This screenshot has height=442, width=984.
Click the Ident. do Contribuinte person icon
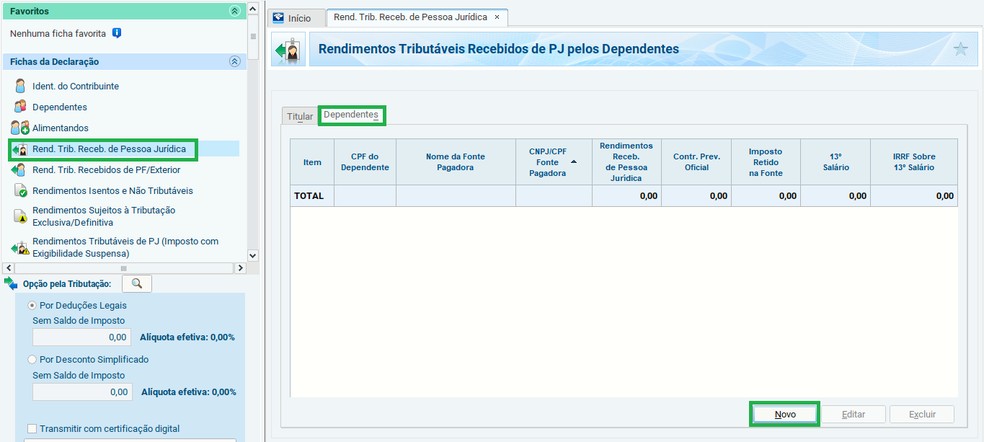point(19,86)
